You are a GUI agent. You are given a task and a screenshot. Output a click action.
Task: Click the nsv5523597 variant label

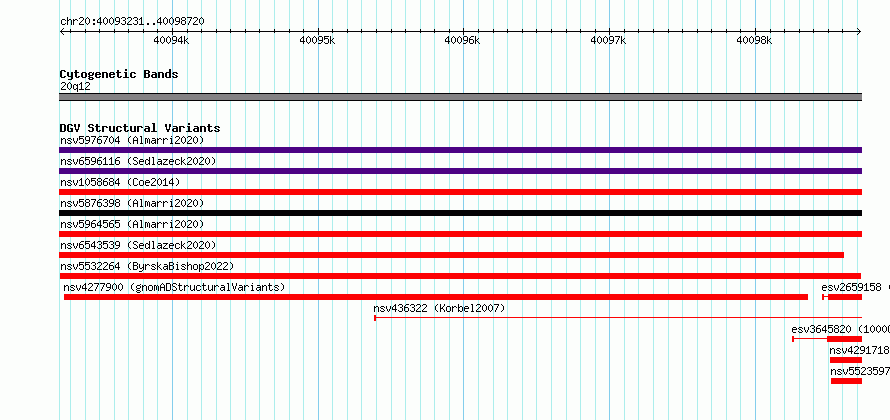(860, 371)
